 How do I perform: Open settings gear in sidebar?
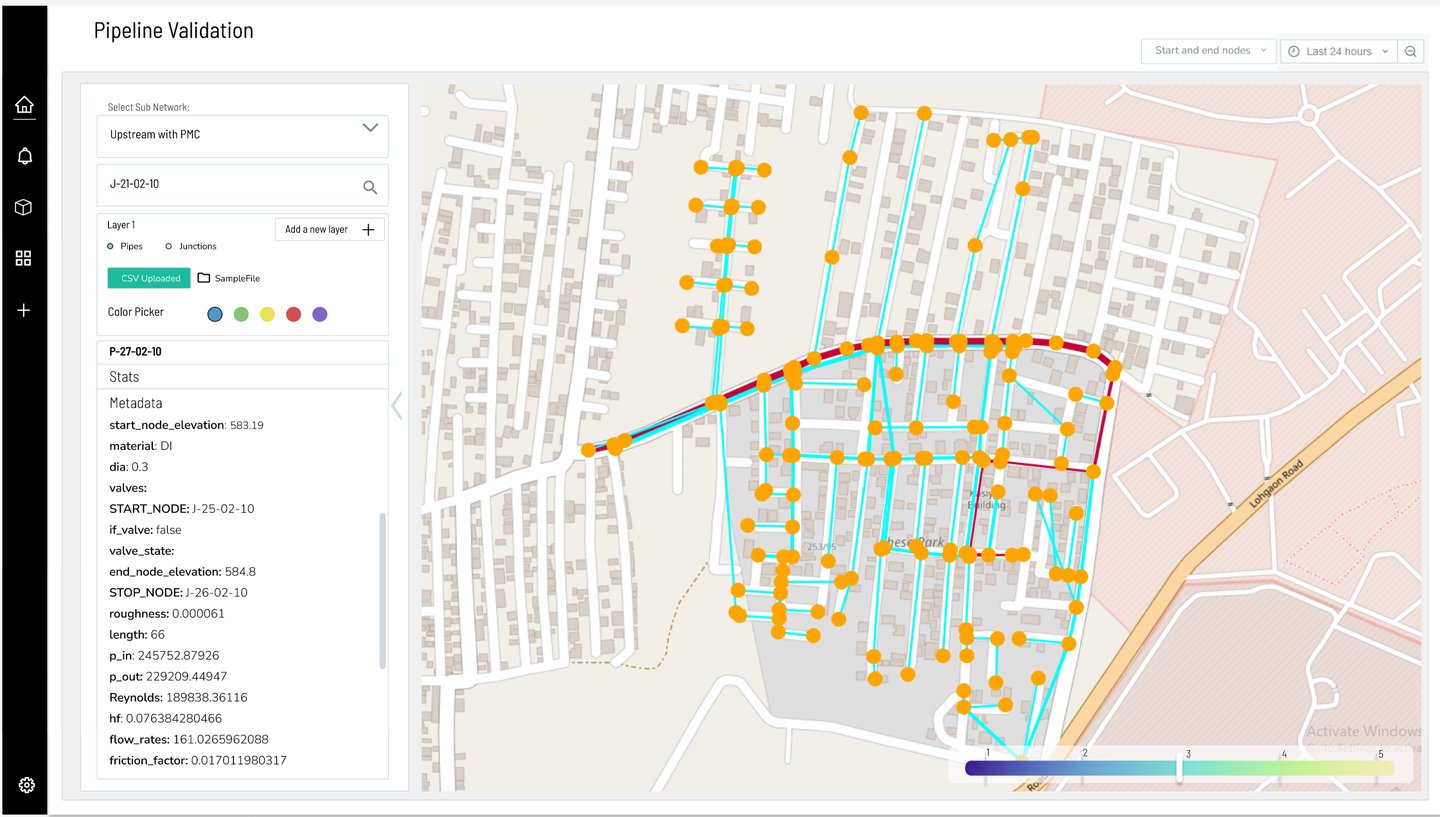(x=26, y=785)
